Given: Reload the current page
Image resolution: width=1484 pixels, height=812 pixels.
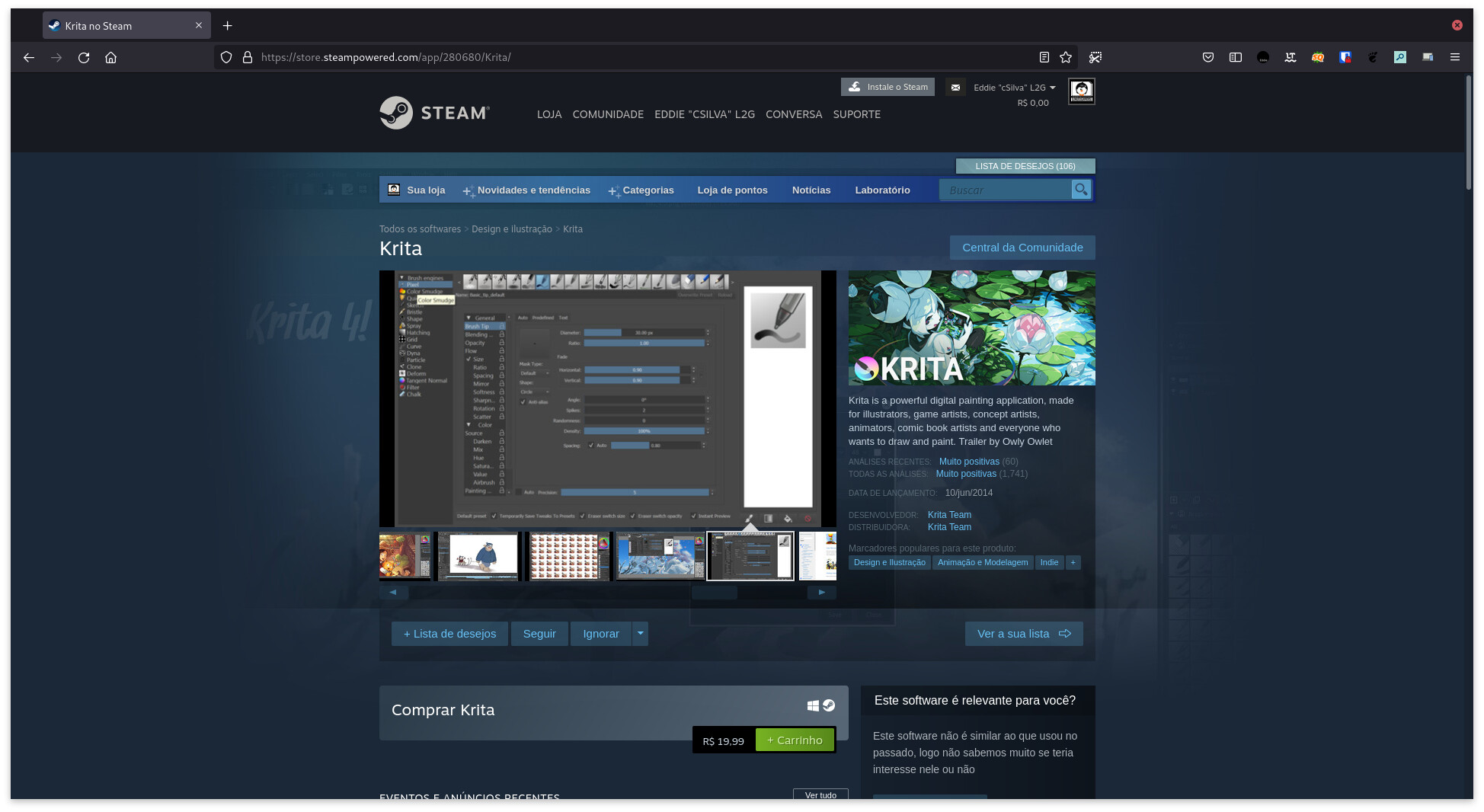Looking at the screenshot, I should [84, 57].
